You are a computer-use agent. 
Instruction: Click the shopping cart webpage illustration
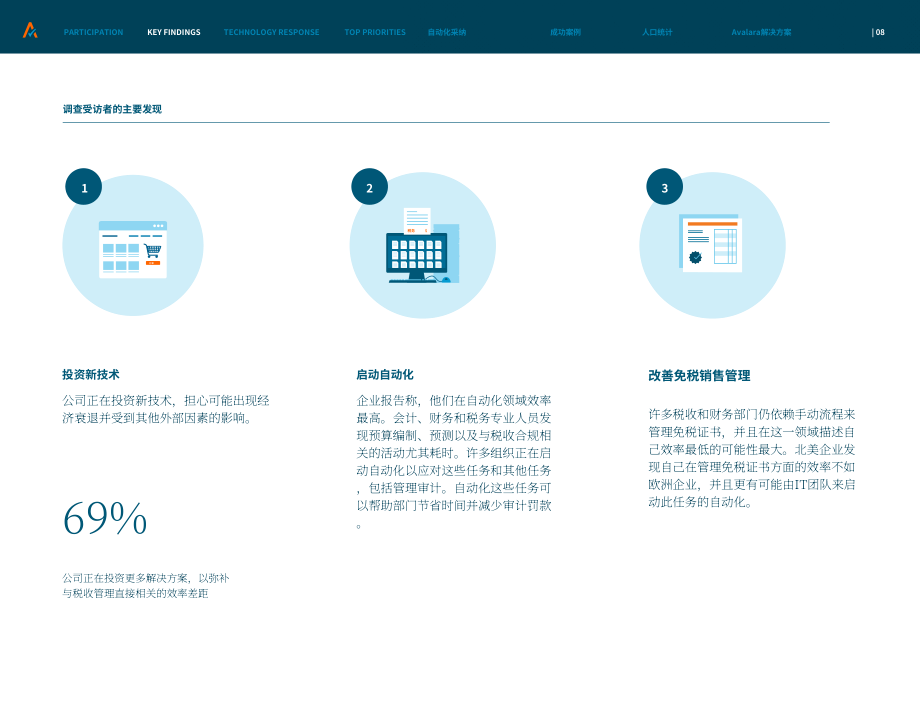(133, 249)
